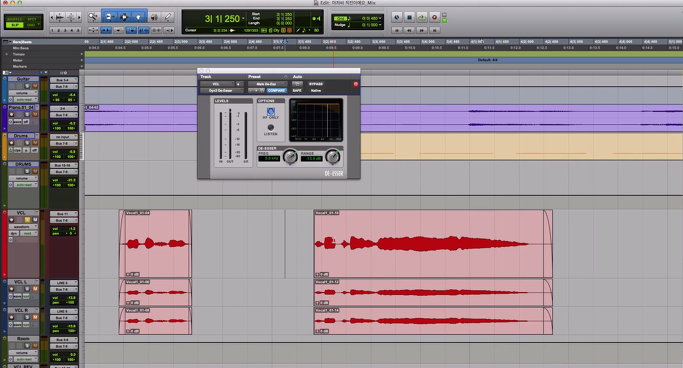The height and width of the screenshot is (368, 683).
Task: Open VCL track automation mode 'read'
Action: [28, 233]
